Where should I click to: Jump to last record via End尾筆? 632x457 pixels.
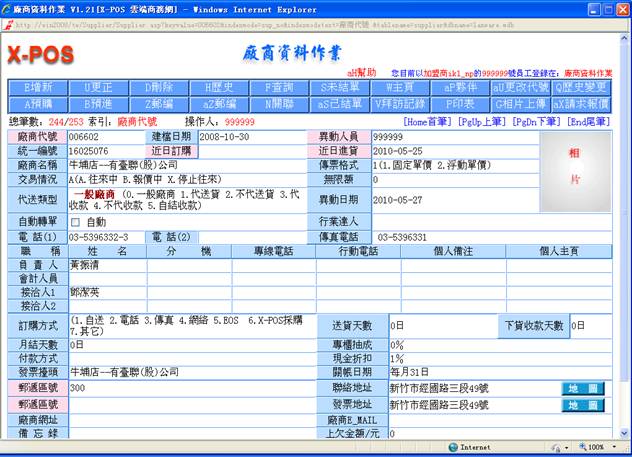[589, 121]
